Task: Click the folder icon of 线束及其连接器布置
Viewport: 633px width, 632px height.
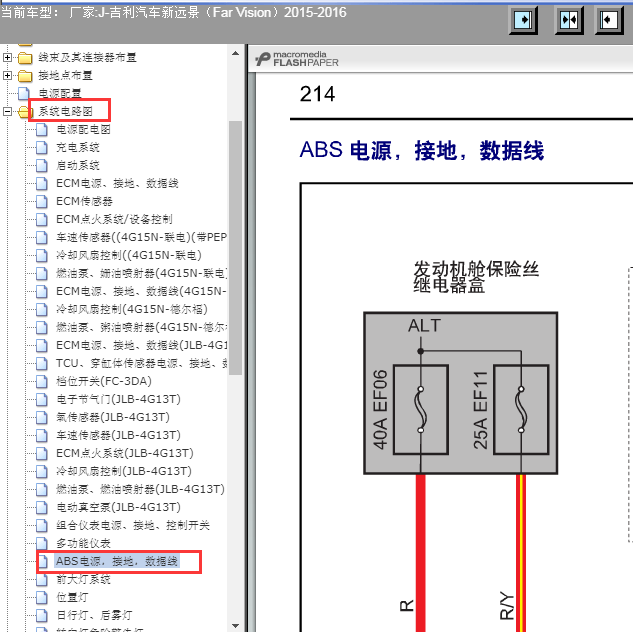Action: pyautogui.click(x=25, y=58)
